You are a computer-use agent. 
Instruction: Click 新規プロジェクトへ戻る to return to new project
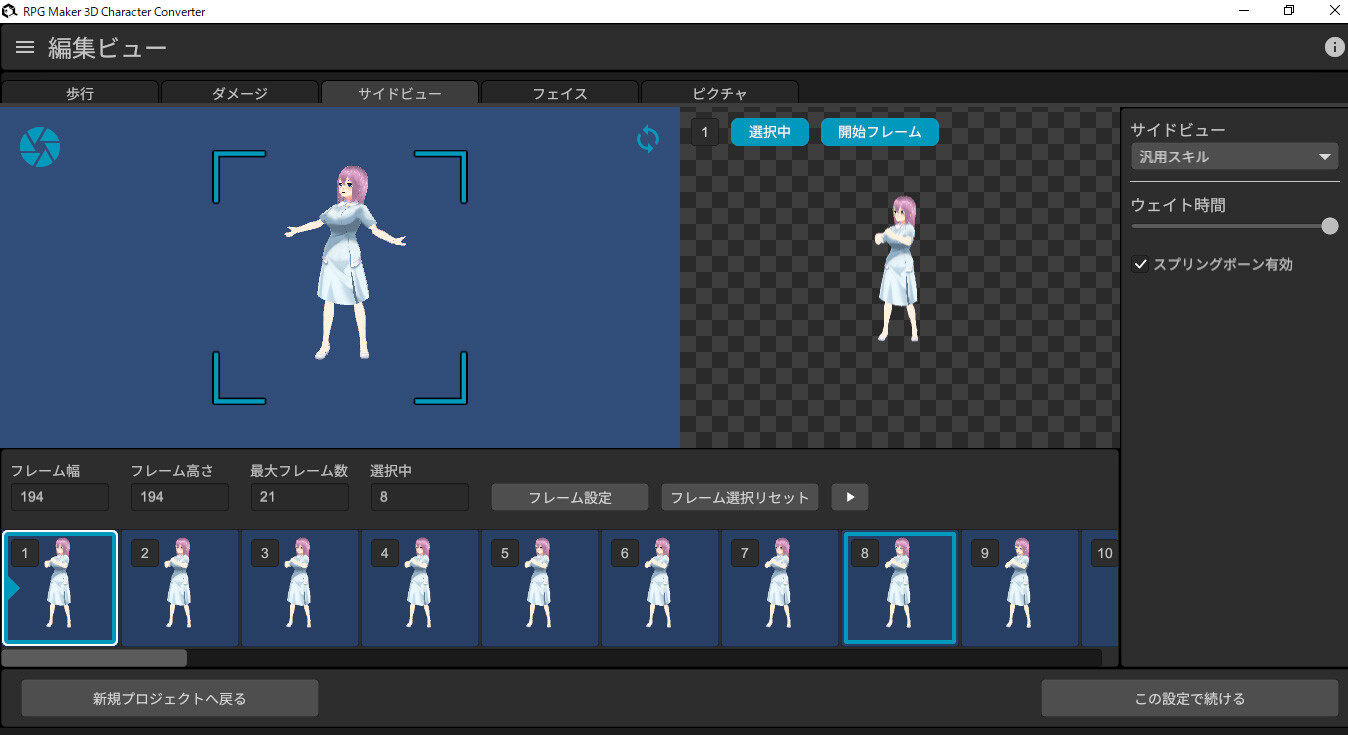[x=169, y=697]
